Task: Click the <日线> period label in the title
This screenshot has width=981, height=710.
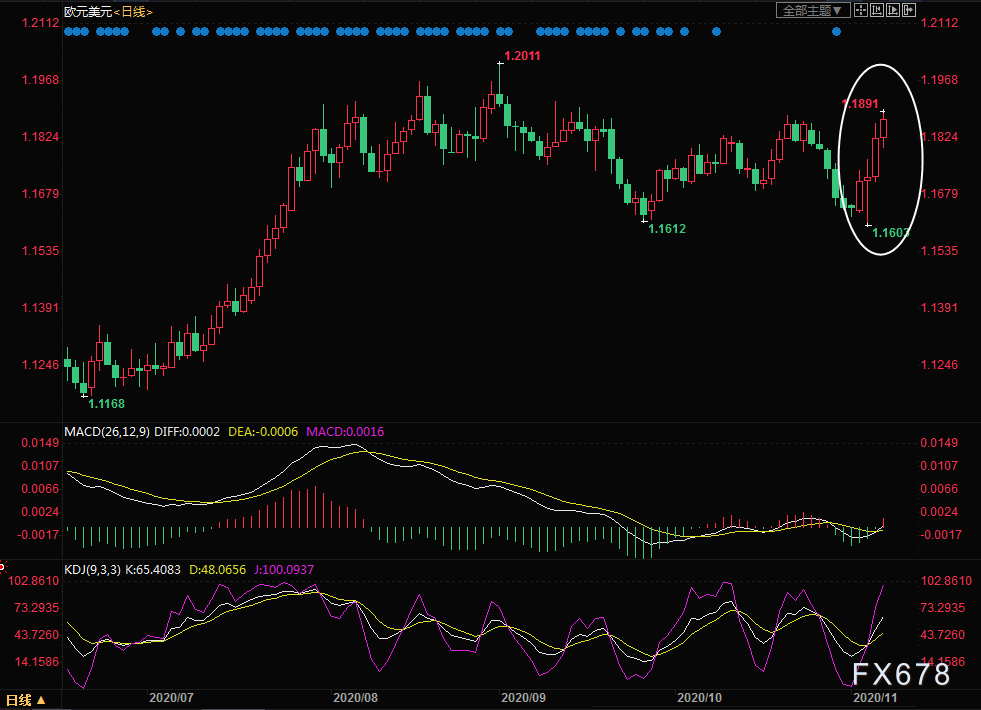Action: [132, 11]
